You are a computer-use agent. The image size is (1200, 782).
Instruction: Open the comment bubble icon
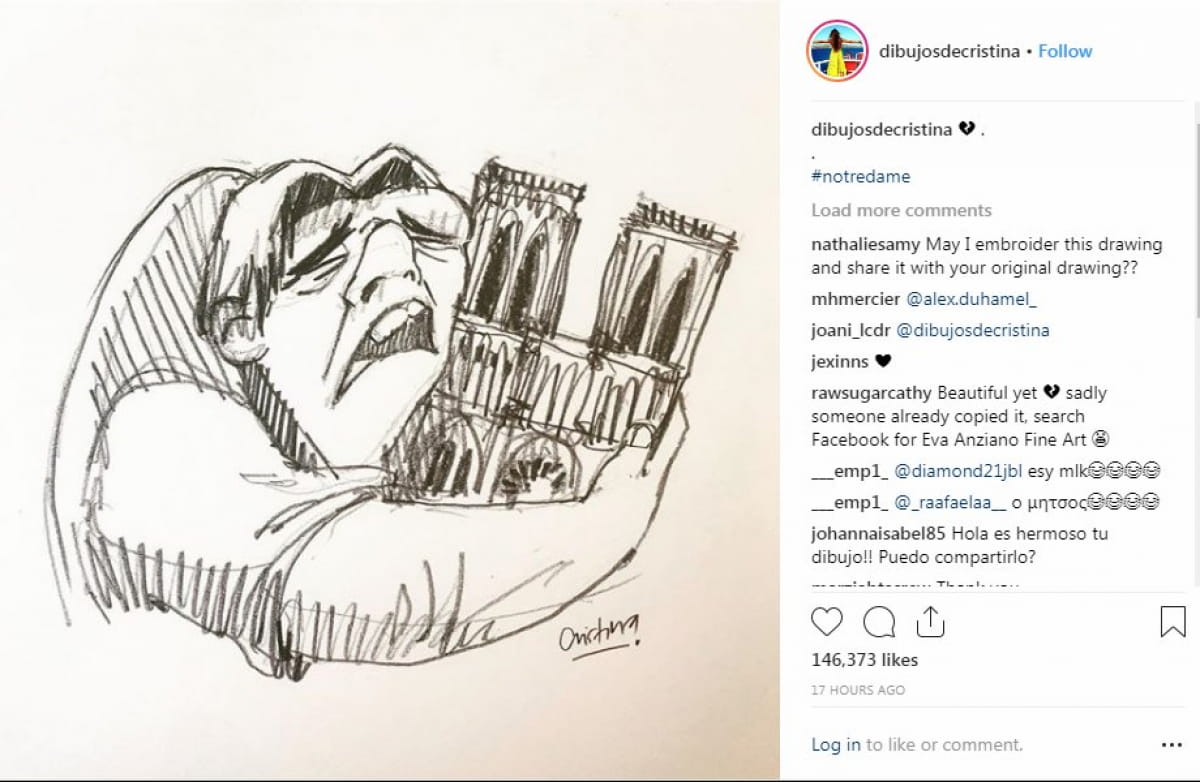pyautogui.click(x=878, y=622)
